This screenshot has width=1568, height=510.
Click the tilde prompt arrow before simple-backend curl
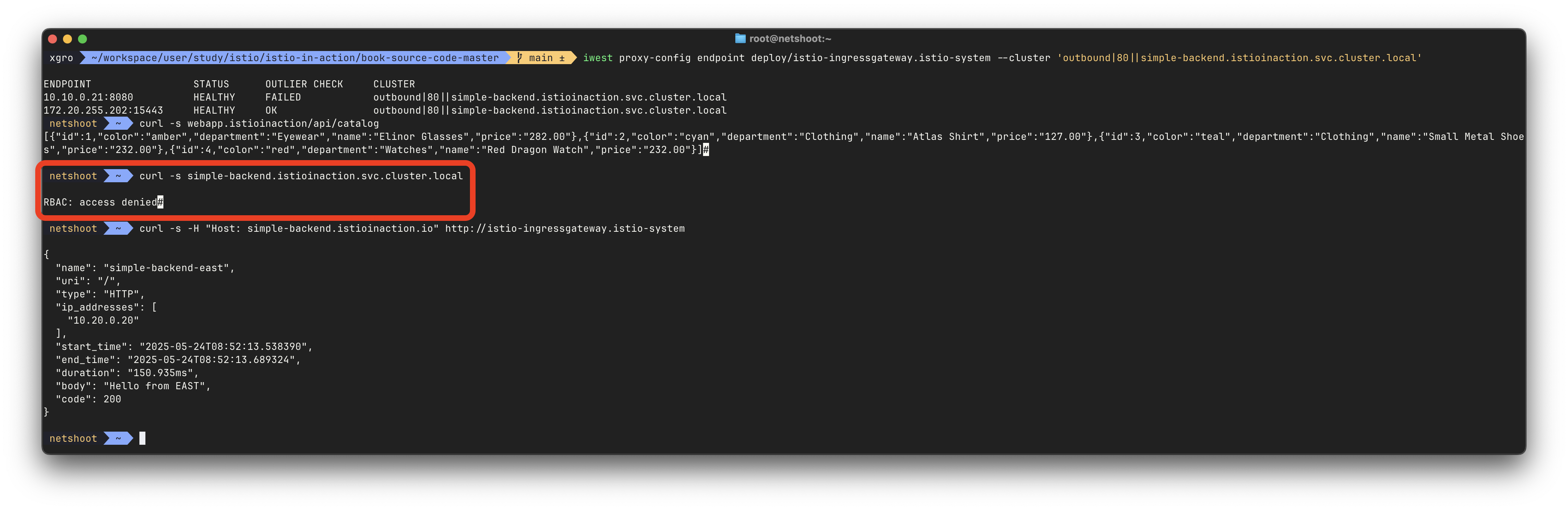tap(118, 176)
